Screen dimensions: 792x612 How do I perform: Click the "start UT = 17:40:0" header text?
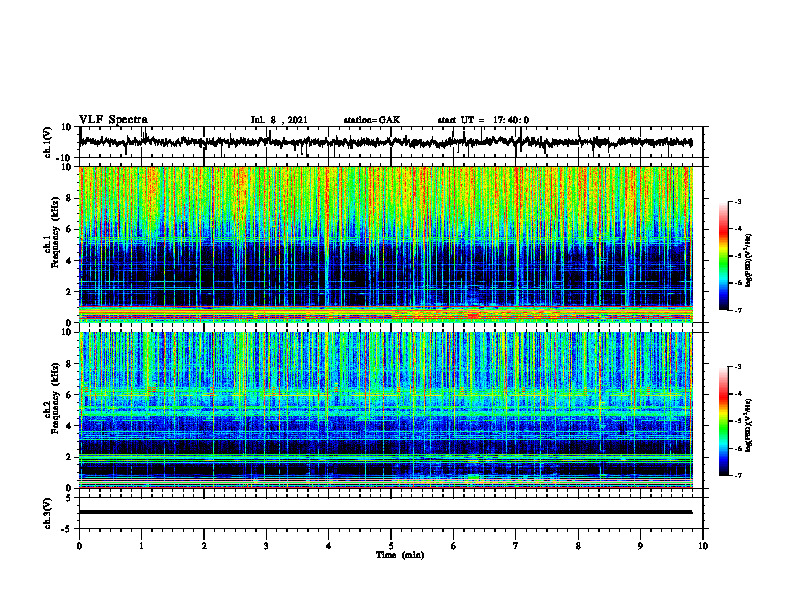[x=483, y=120]
